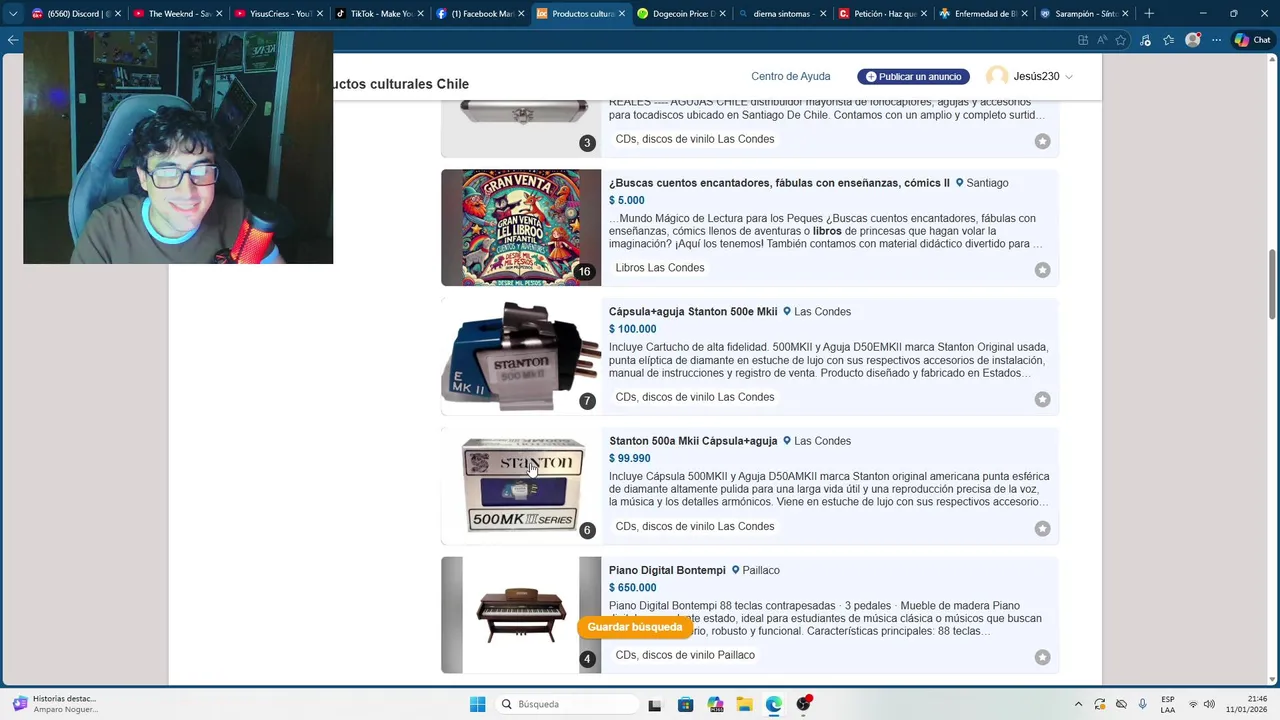Image resolution: width=1280 pixels, height=720 pixels.
Task: Launch Microsoft Store from taskbar
Action: 685,704
